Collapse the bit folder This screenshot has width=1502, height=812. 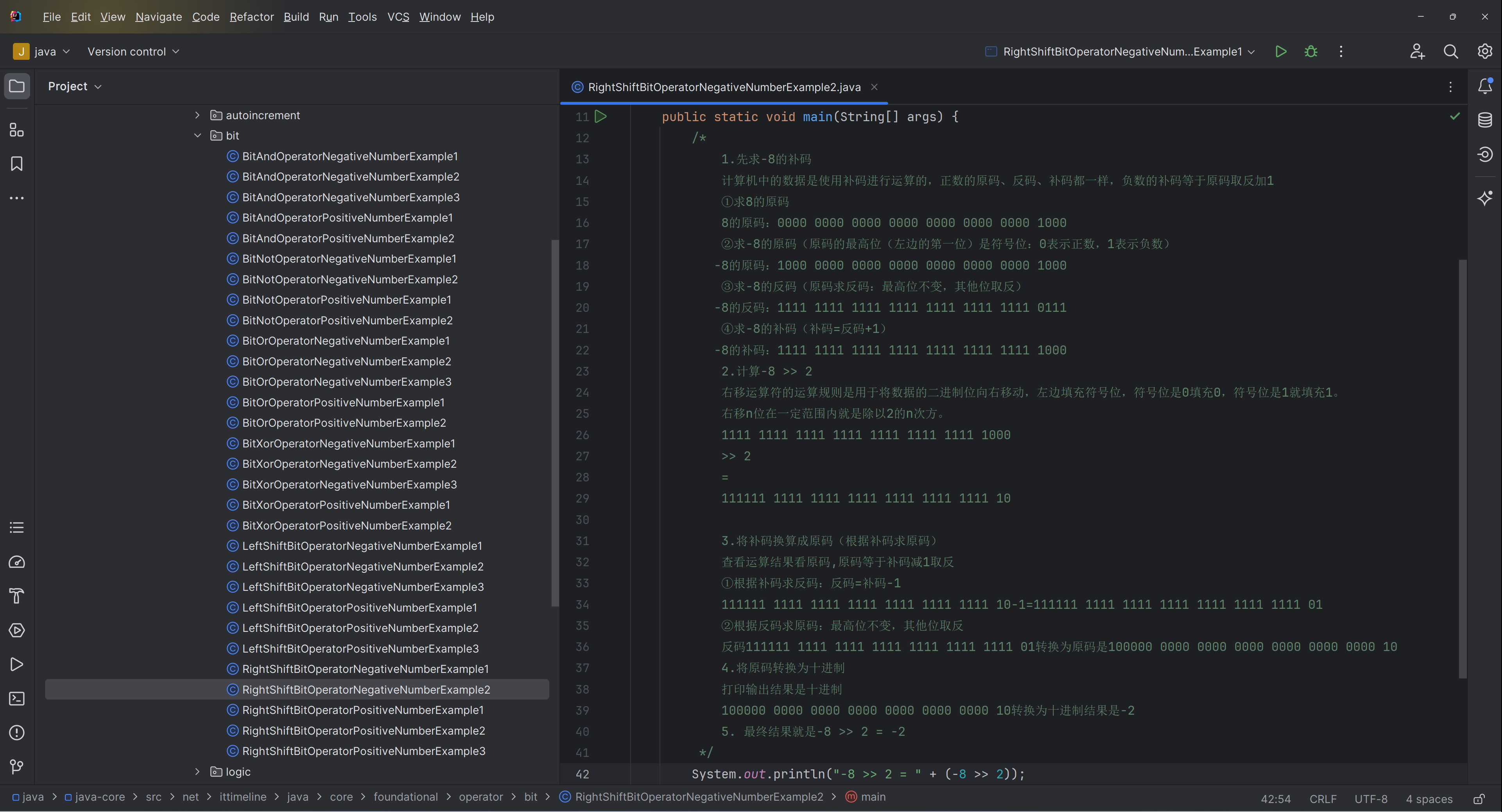pyautogui.click(x=198, y=136)
